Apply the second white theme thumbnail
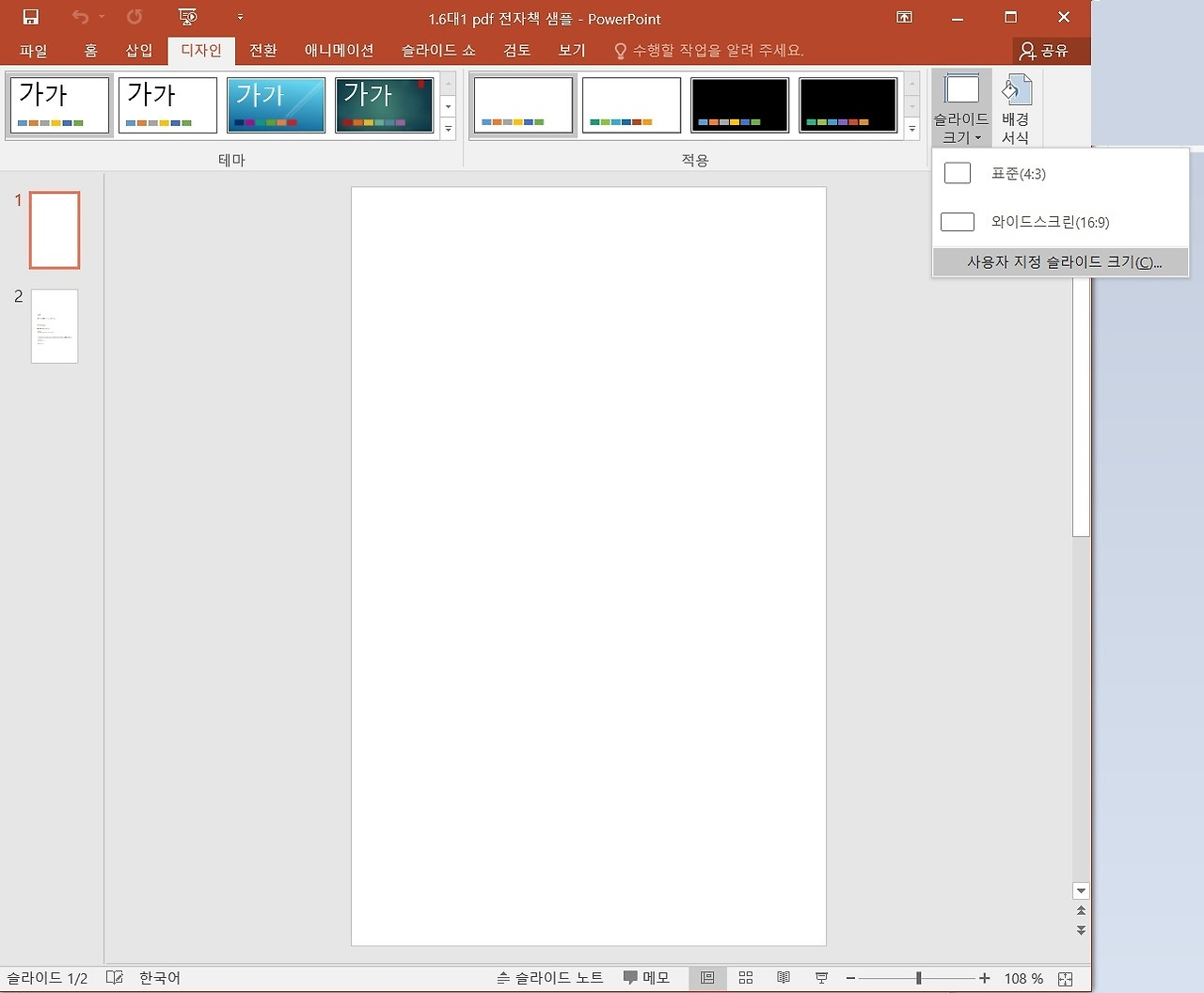This screenshot has height=993, width=1204. click(x=167, y=105)
